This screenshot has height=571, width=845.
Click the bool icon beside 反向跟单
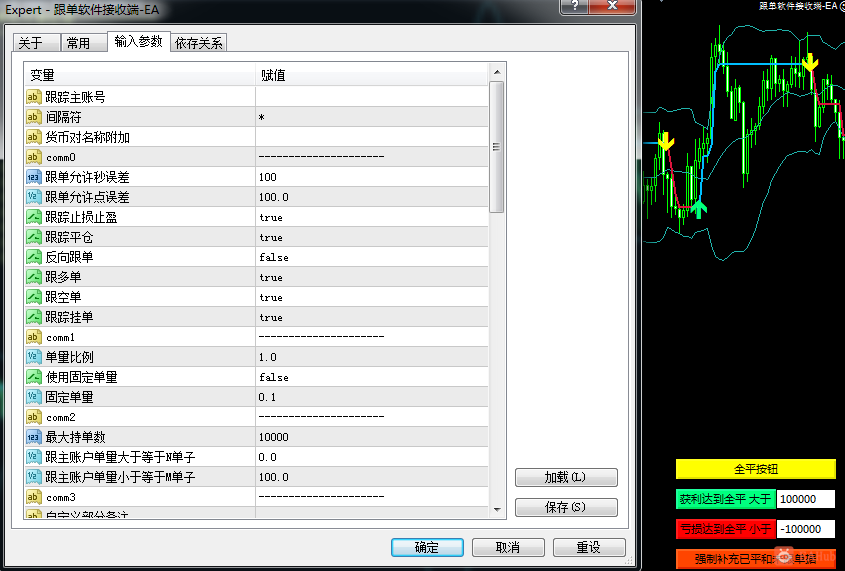[x=34, y=257]
